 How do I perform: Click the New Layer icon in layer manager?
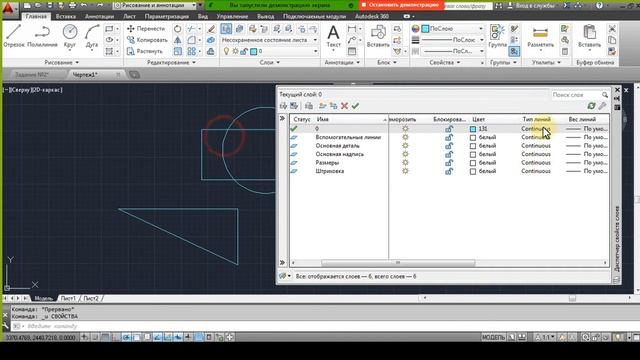pos(322,106)
